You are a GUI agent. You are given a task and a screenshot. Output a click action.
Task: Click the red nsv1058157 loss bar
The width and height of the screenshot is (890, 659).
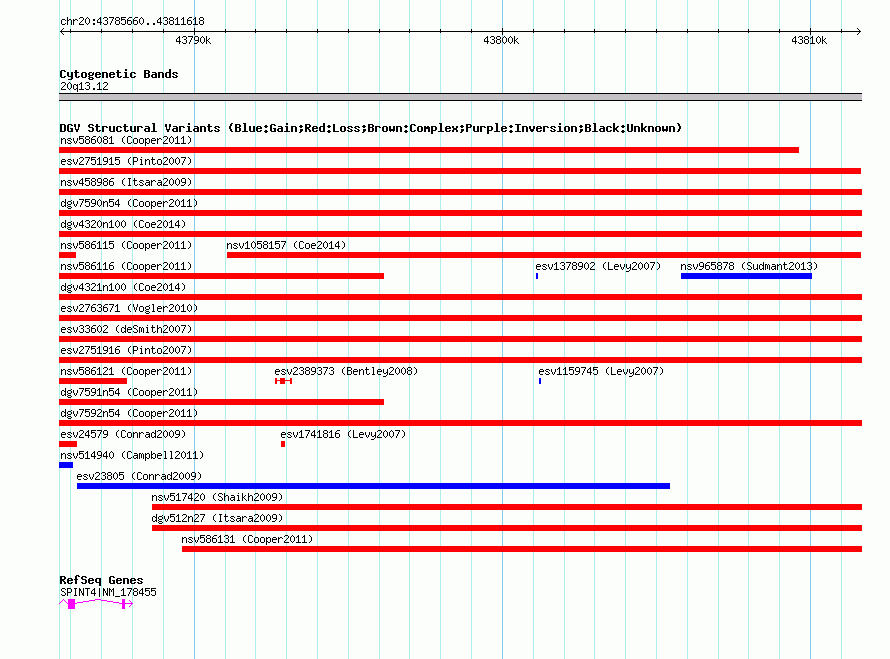pyautogui.click(x=544, y=255)
